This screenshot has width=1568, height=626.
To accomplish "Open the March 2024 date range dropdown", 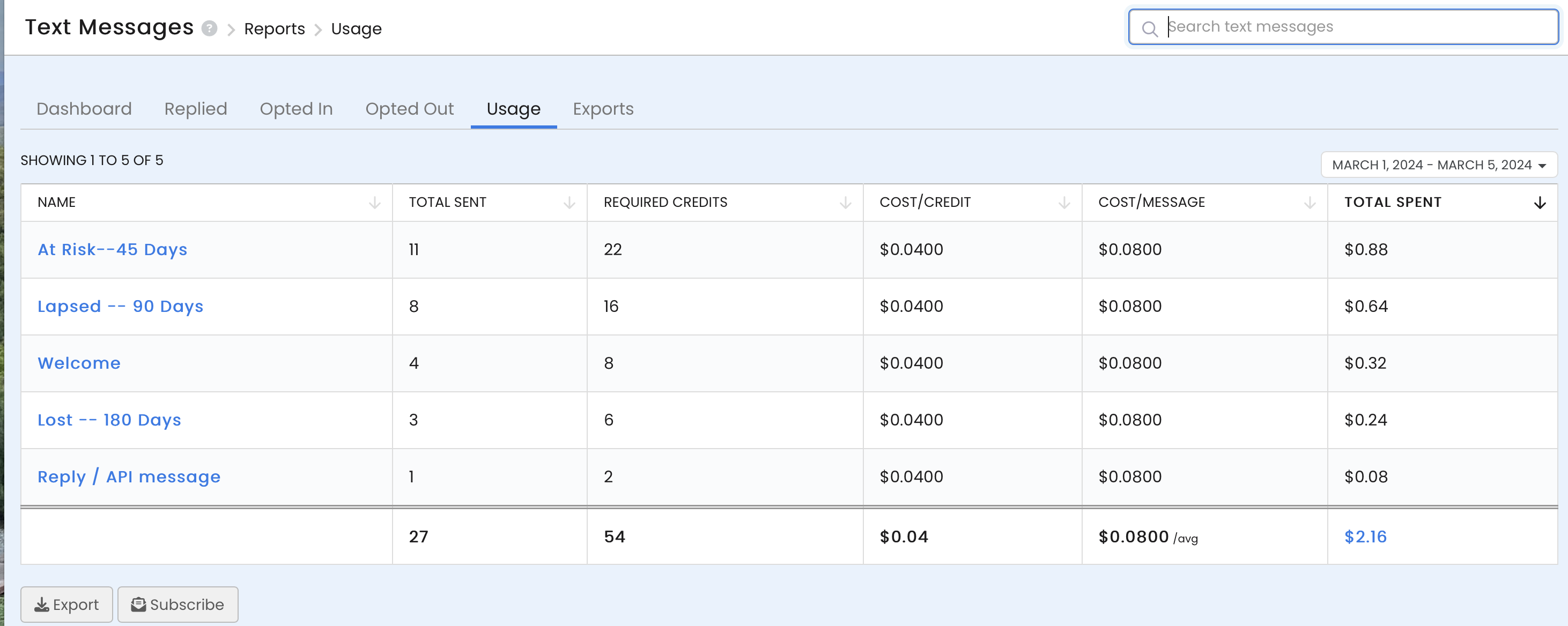I will [x=1438, y=165].
